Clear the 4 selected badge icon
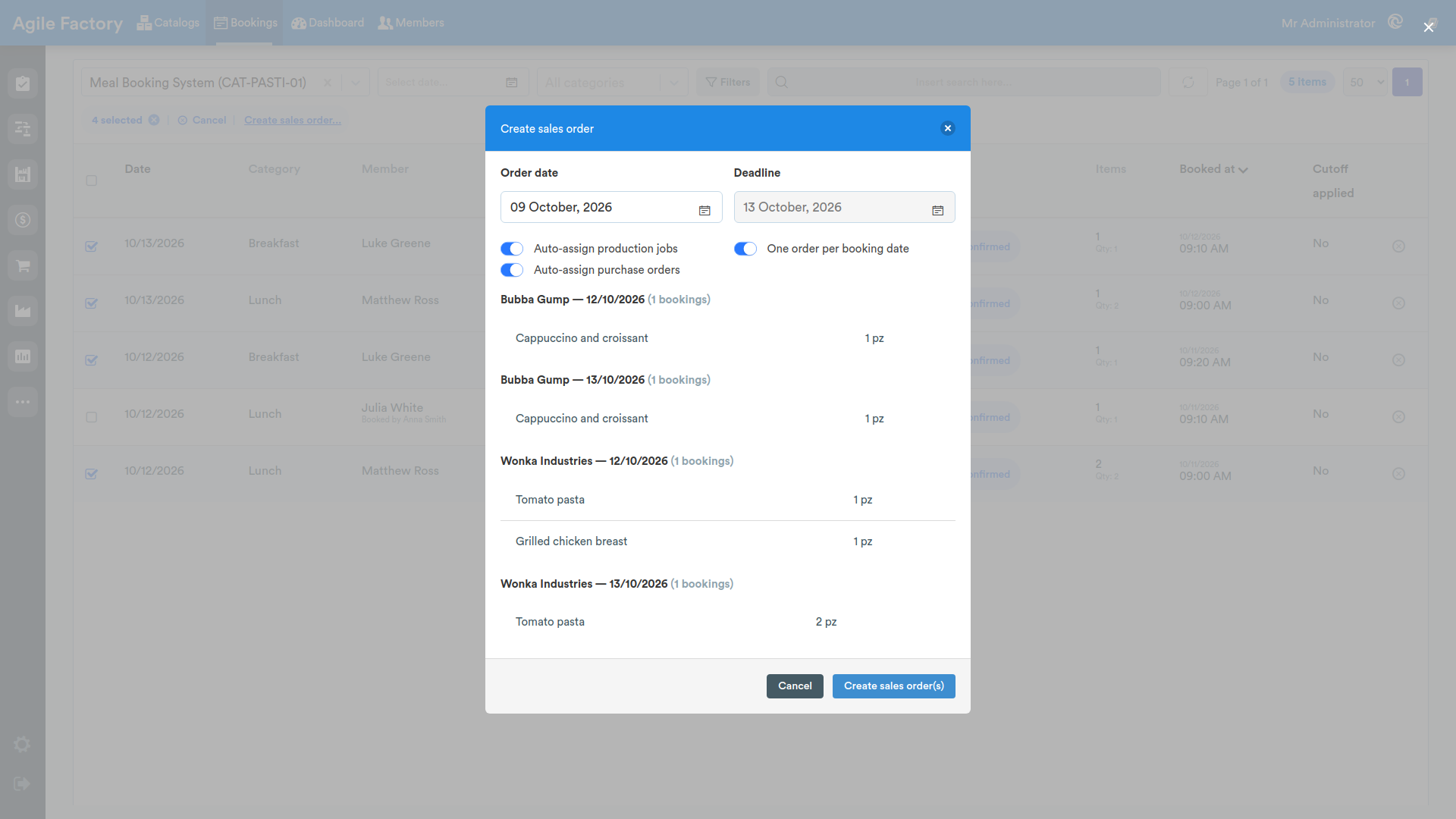This screenshot has height=819, width=1456. coord(154,120)
